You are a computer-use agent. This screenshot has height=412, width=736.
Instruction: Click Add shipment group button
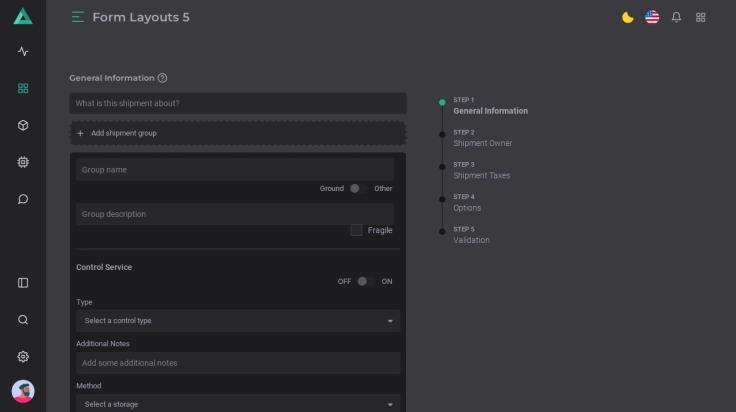click(238, 133)
